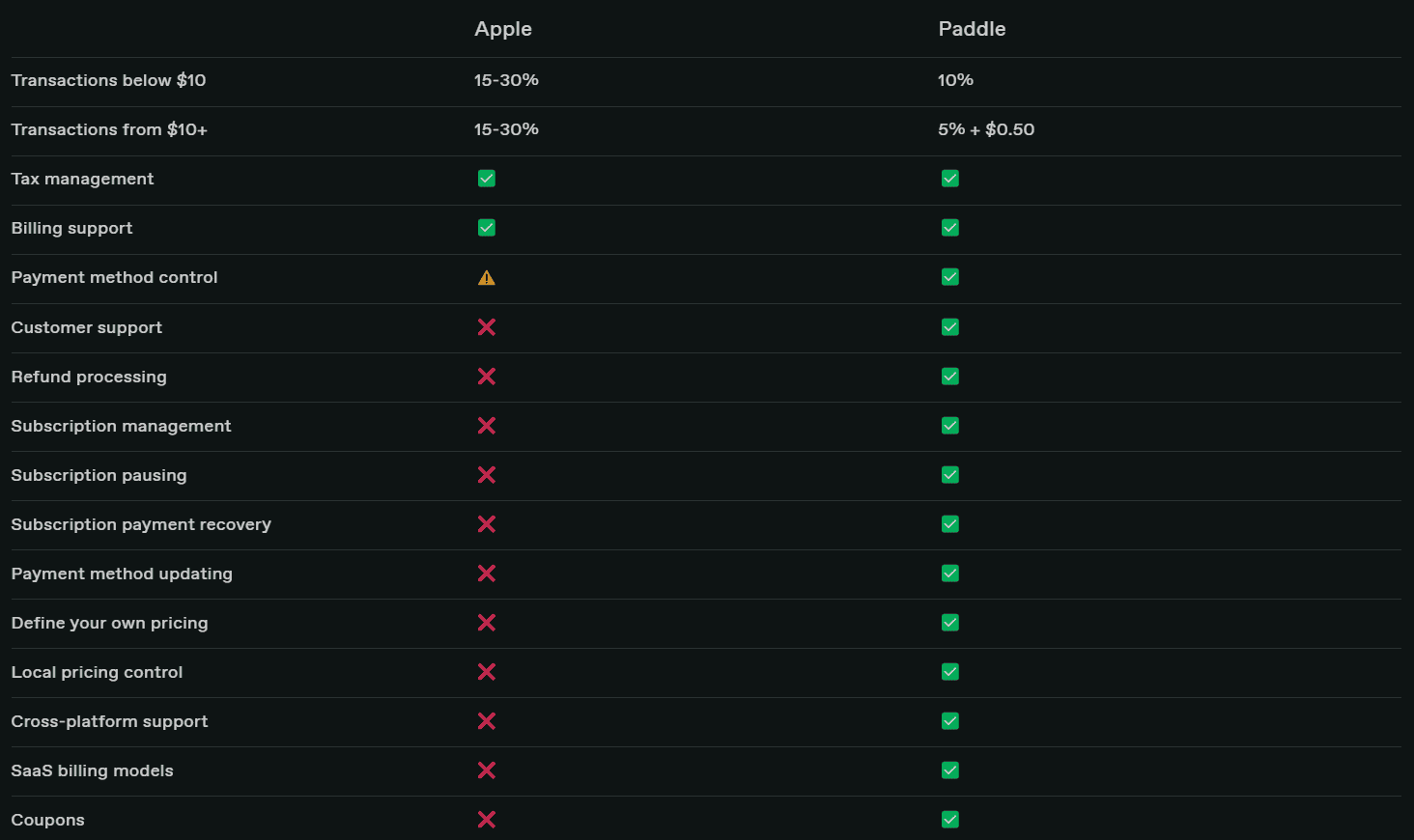Click the 'Subscription management' row label
Viewport: 1414px width, 840px height.
[x=121, y=427]
